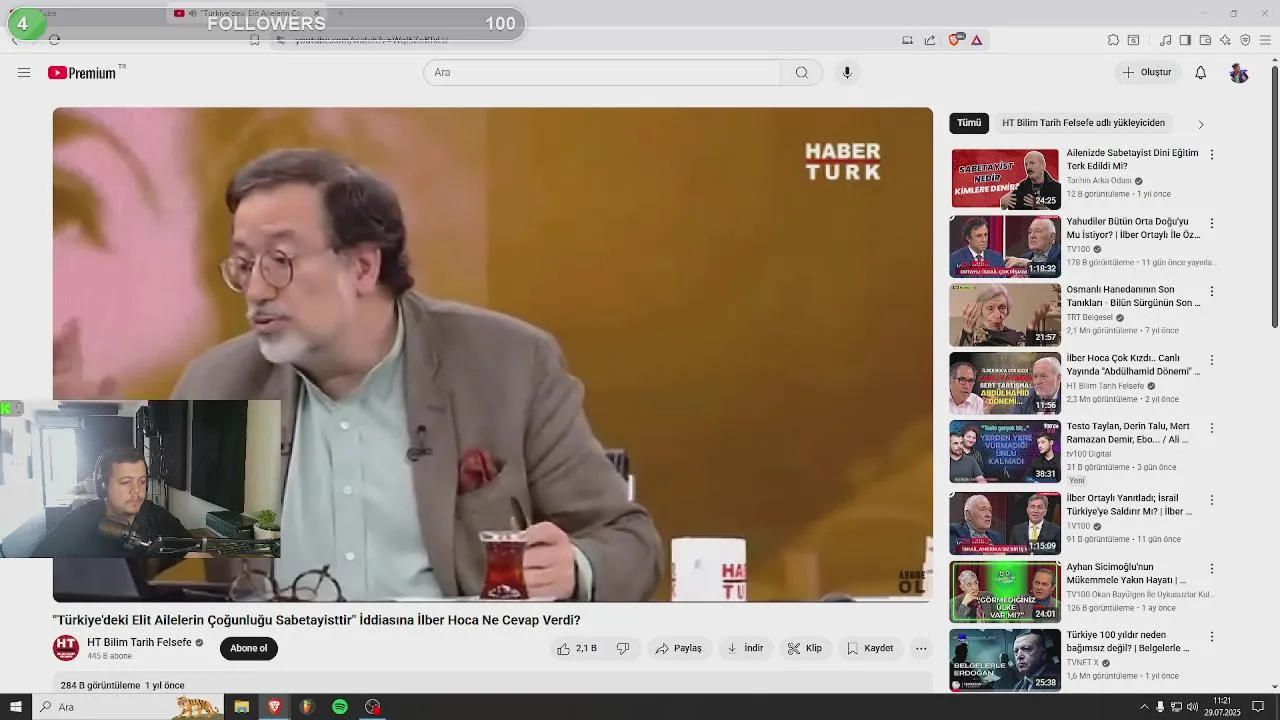Click the 'Paylaş' share button
Screen dimensions: 1280x720
point(679,648)
